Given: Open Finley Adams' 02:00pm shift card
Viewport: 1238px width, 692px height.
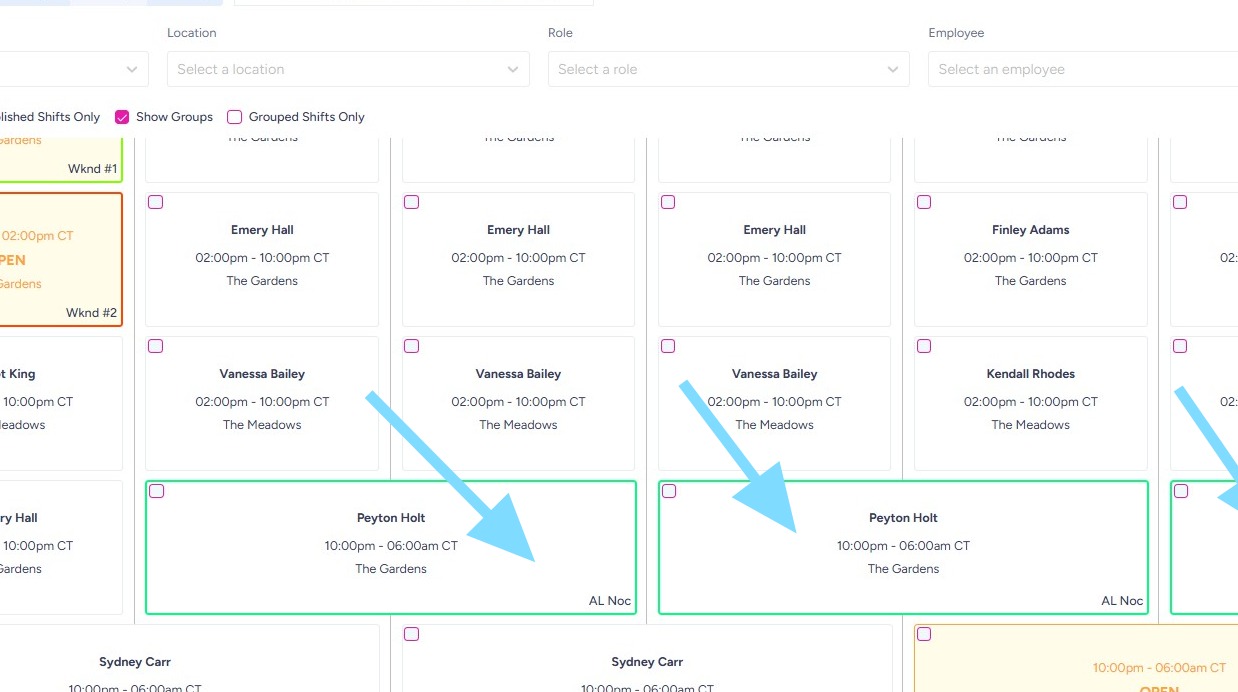Looking at the screenshot, I should click(1030, 257).
